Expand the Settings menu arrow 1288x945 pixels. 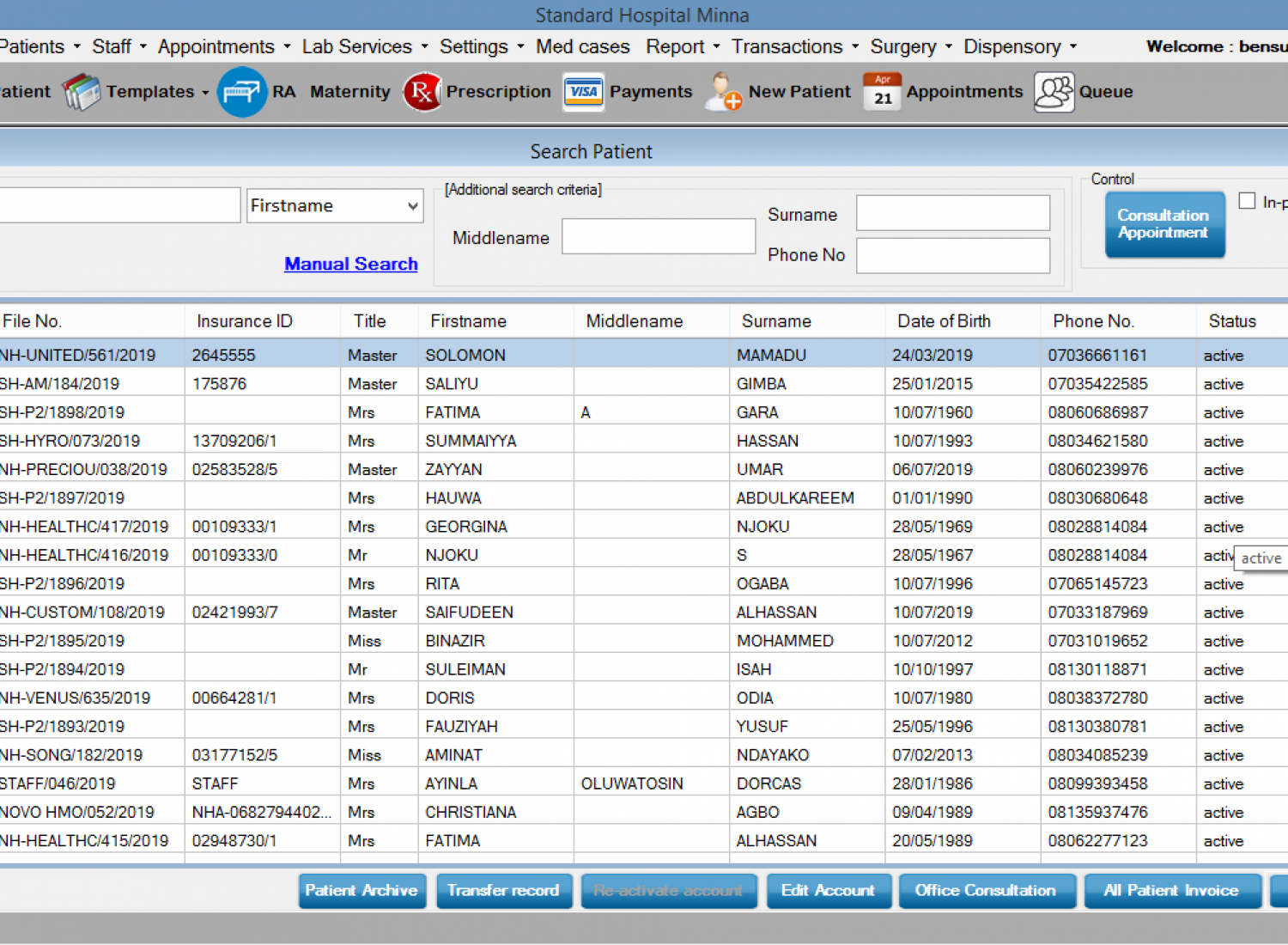pyautogui.click(x=521, y=47)
